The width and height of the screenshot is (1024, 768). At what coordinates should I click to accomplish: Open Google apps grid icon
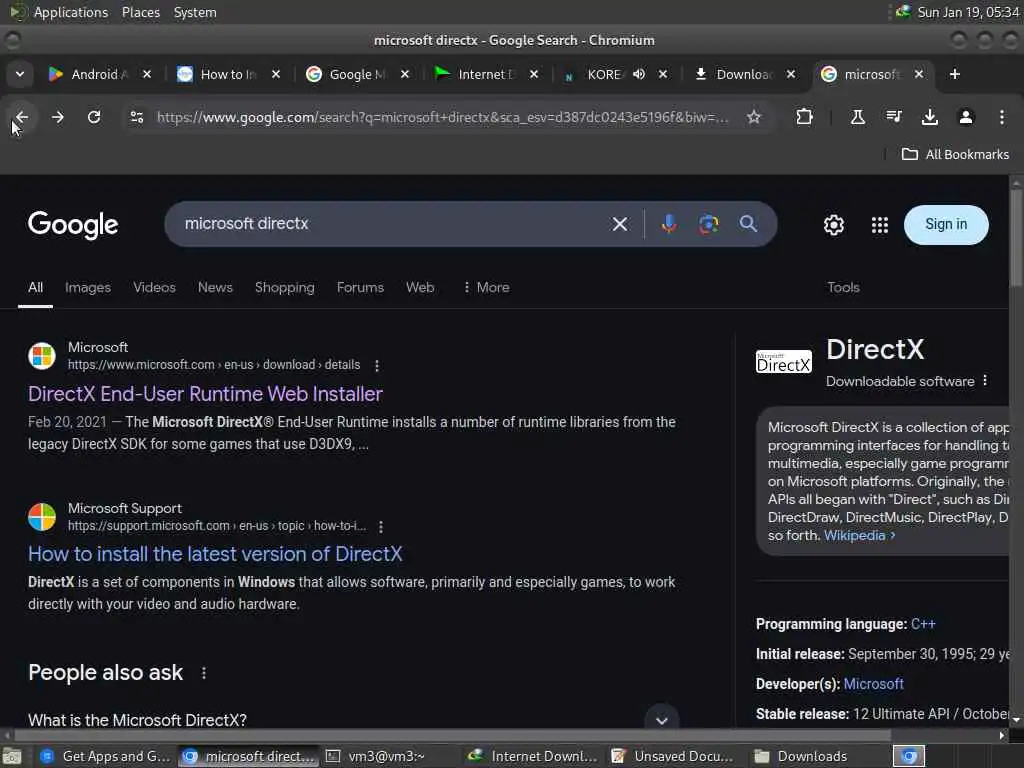[x=880, y=225]
